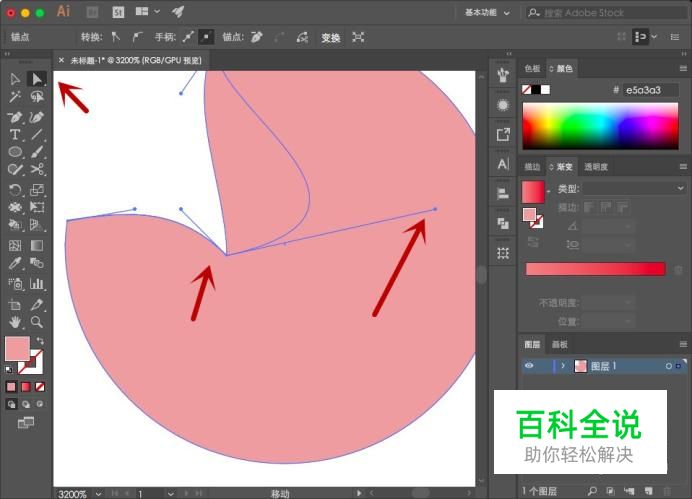The image size is (692, 499).
Task: Open zoom level 3200% dropdown
Action: pyautogui.click(x=98, y=494)
